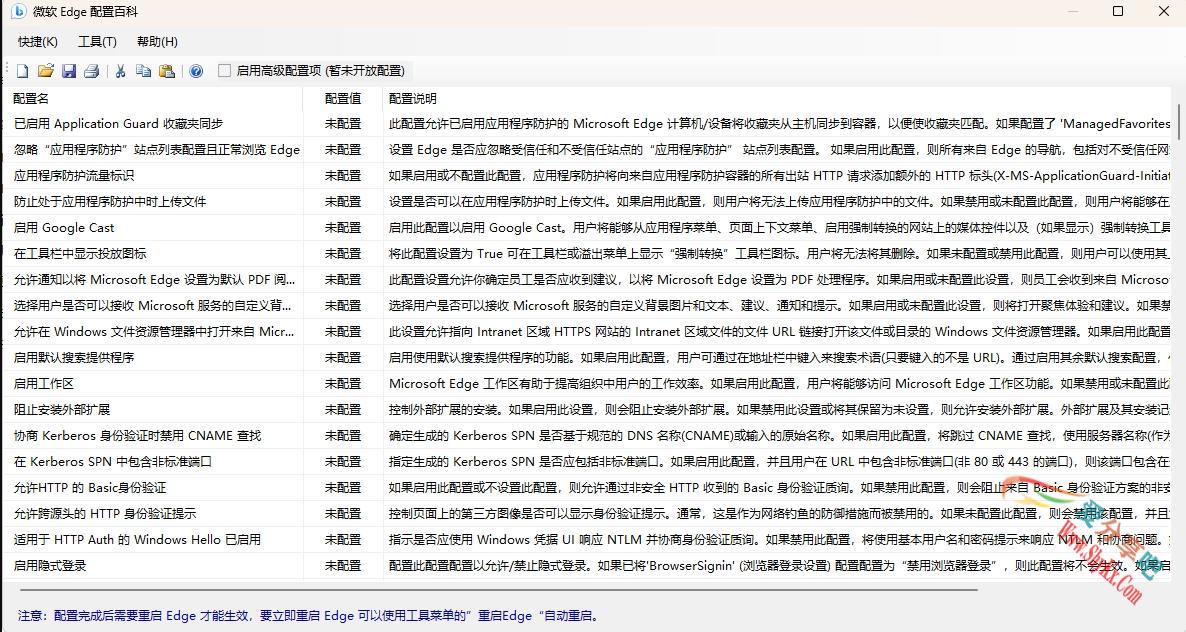Click the Save floppy disk icon
Screen dimensions: 1186x632
[69, 71]
